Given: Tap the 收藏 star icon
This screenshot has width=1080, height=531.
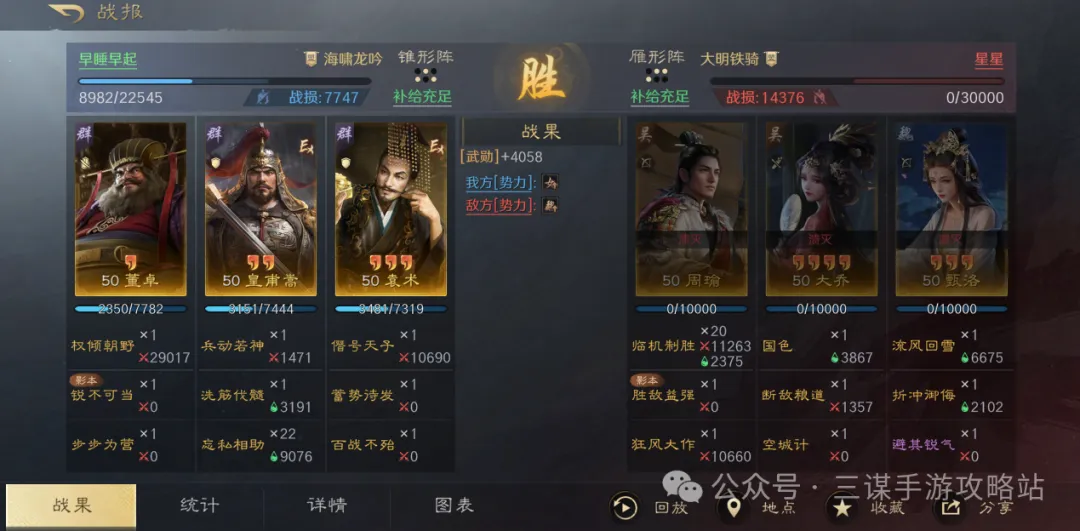Looking at the screenshot, I should (x=841, y=508).
